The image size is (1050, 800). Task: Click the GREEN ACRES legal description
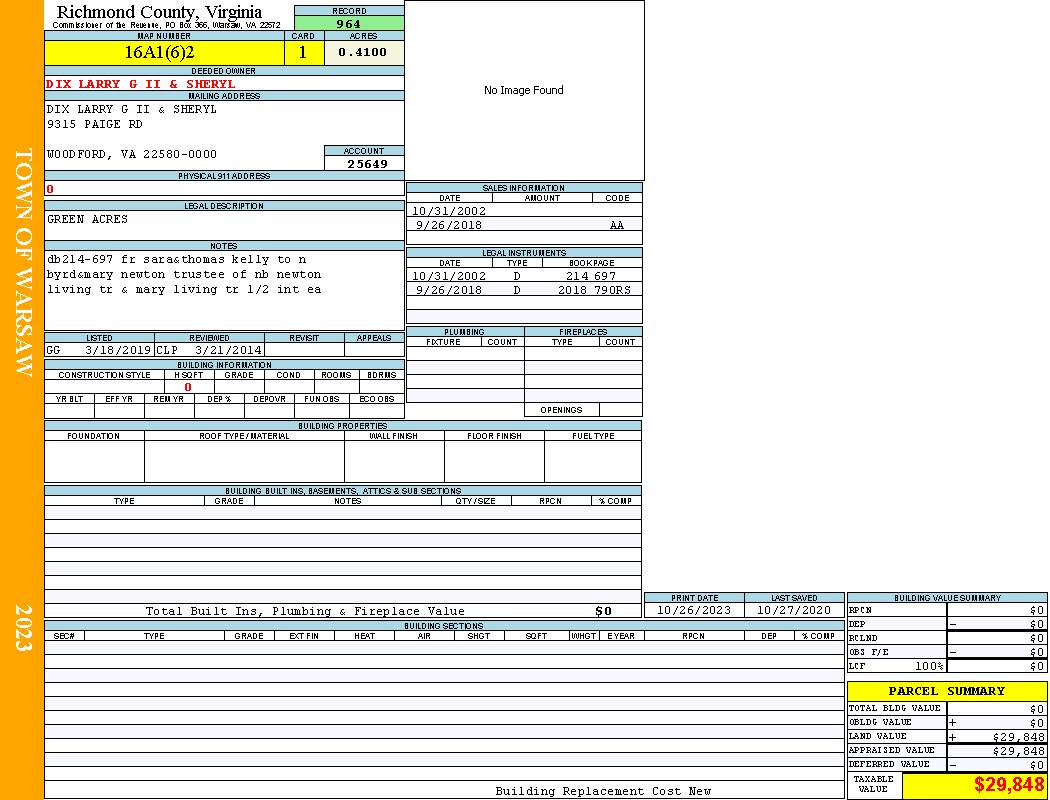coord(88,219)
